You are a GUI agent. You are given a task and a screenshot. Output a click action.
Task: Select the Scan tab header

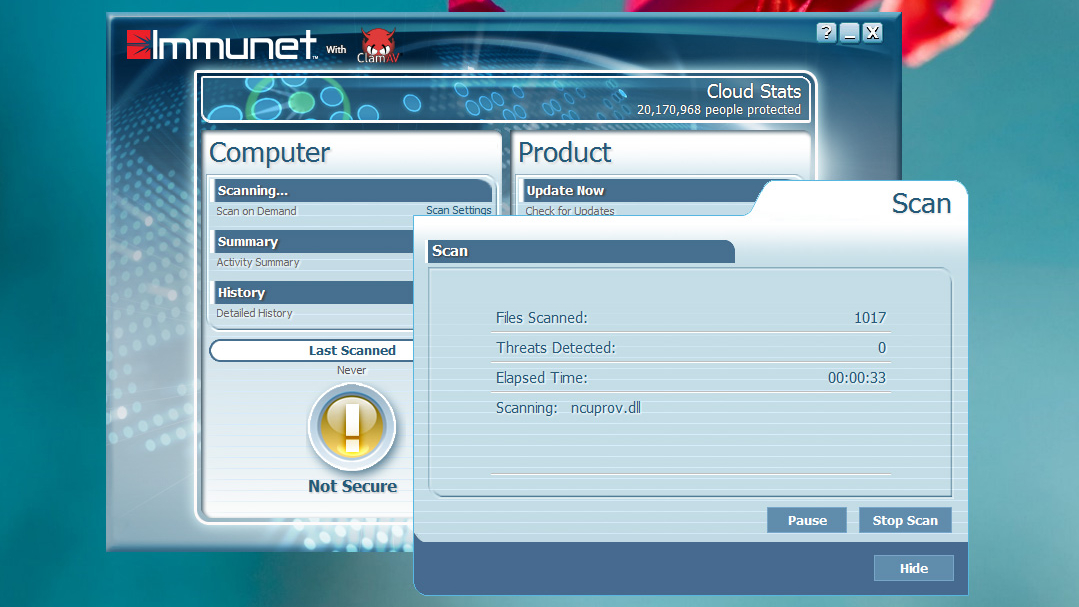point(921,204)
